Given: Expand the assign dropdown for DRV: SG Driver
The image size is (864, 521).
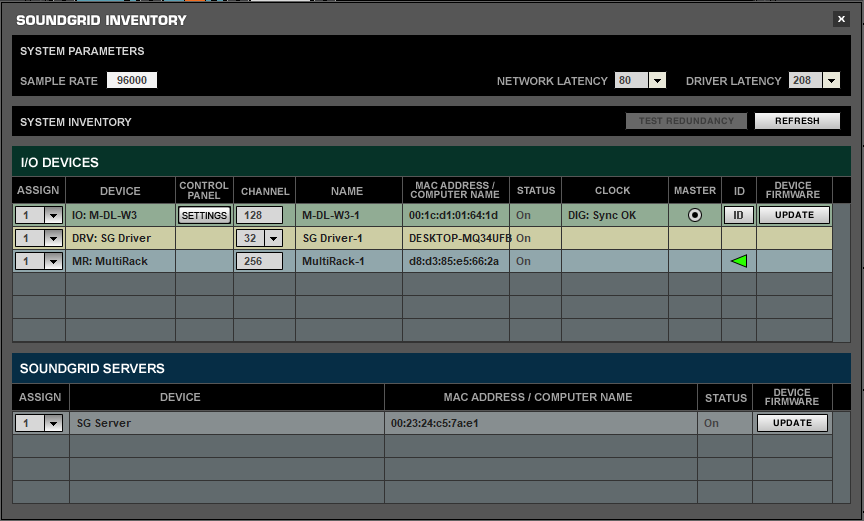Looking at the screenshot, I should tap(50, 238).
